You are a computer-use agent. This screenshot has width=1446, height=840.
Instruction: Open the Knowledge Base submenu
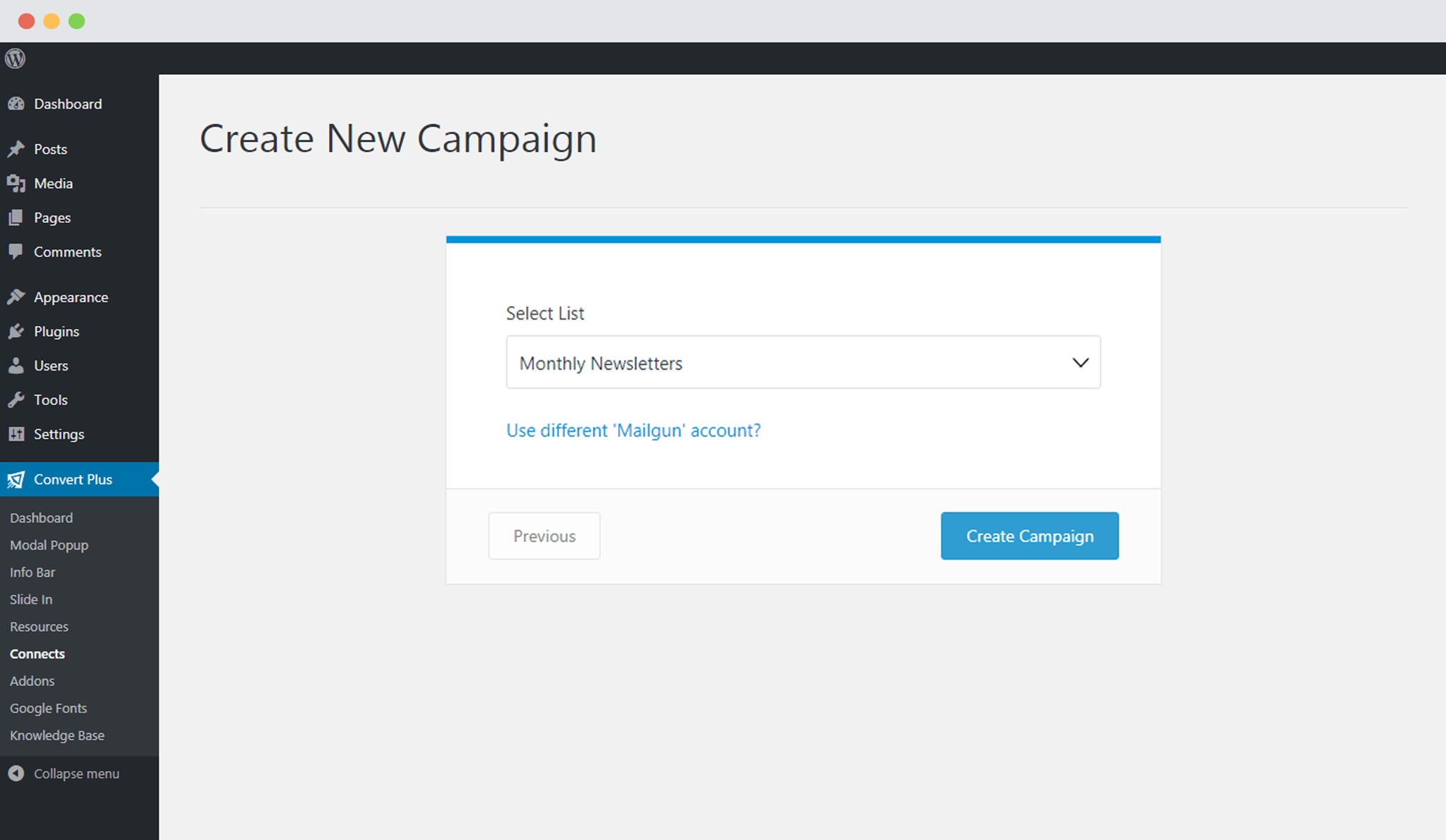pos(57,736)
